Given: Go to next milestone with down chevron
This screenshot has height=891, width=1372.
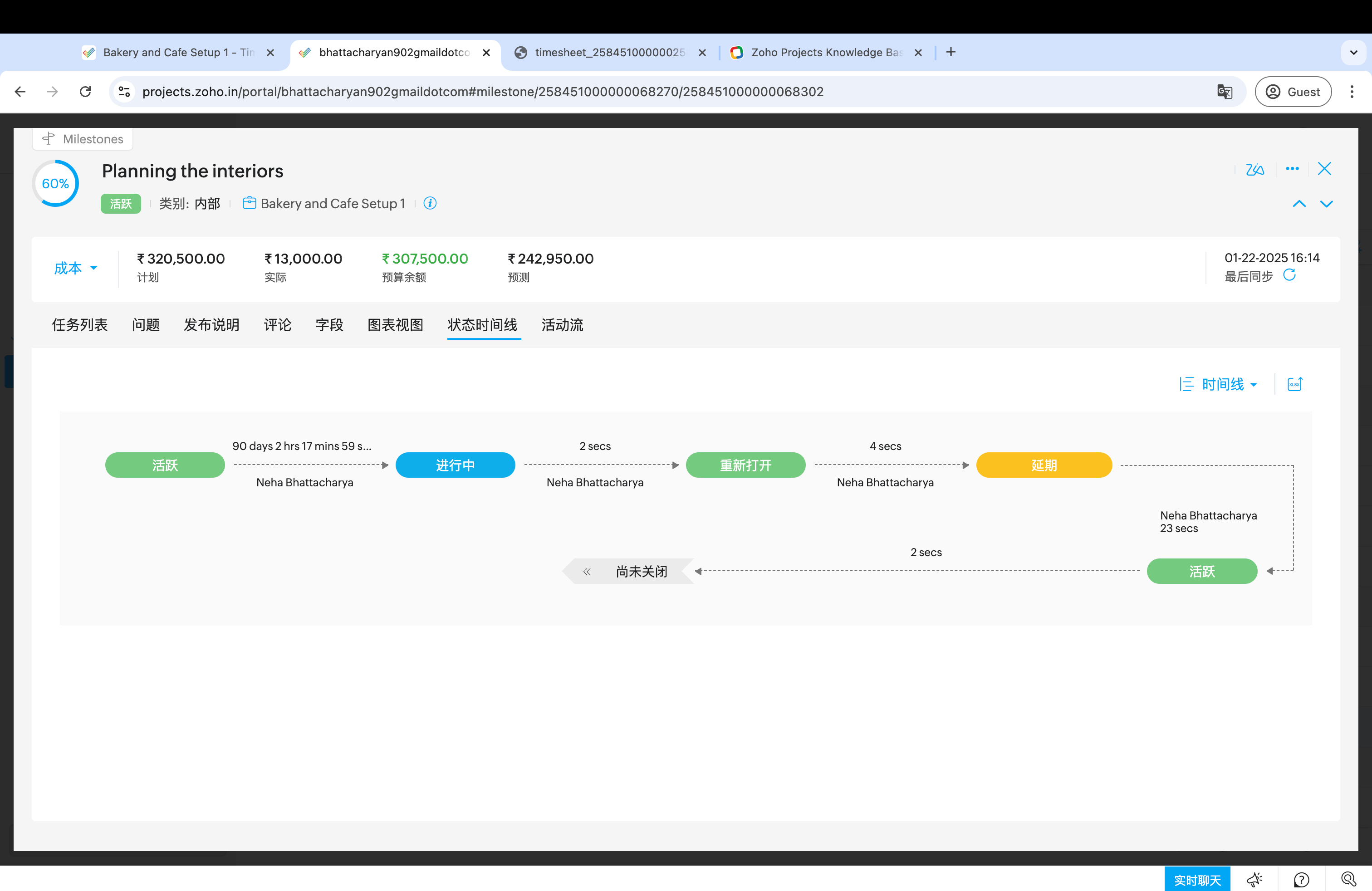Looking at the screenshot, I should pos(1327,204).
